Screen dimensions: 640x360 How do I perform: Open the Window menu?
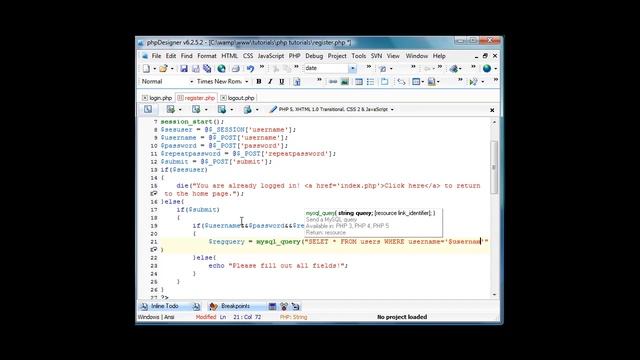417,56
